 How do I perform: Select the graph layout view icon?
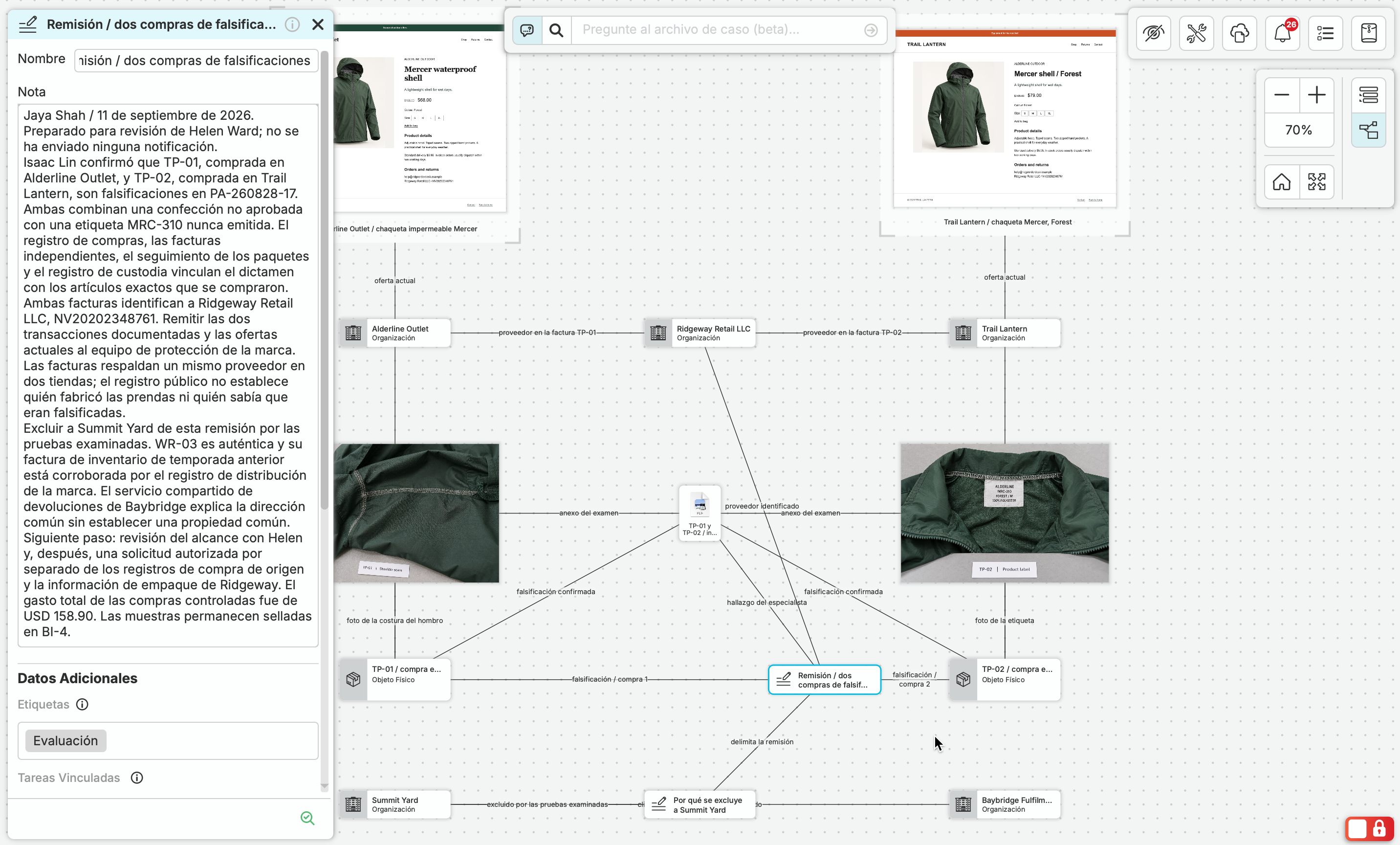pos(1368,130)
